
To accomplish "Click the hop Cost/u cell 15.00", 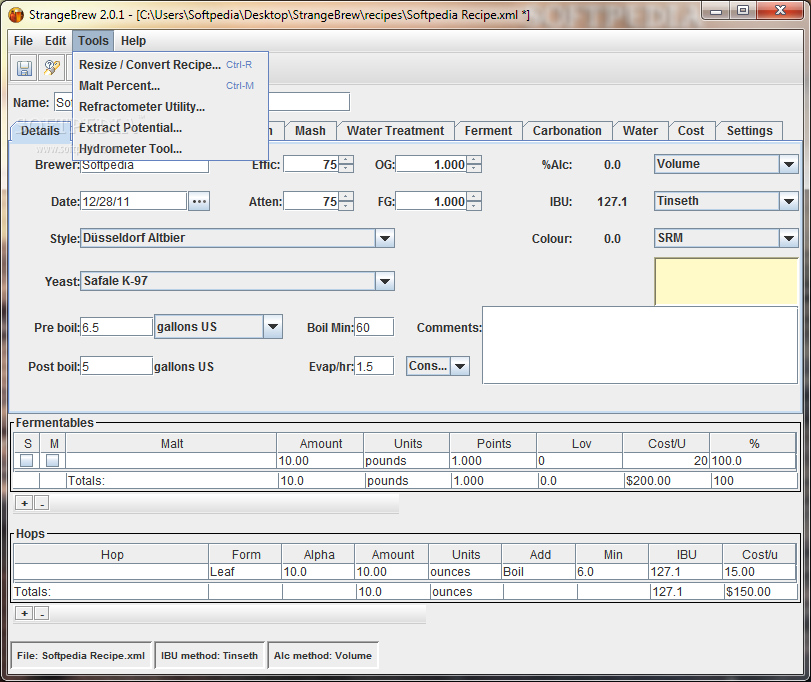I will tap(759, 572).
